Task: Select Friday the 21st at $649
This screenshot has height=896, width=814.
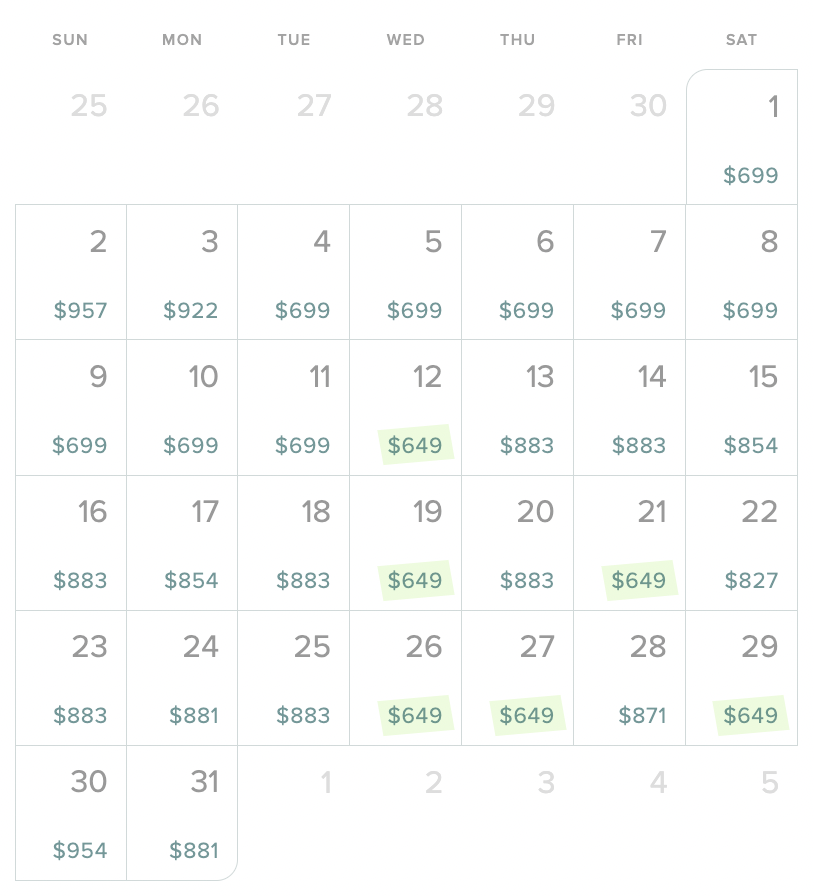Action: (x=630, y=543)
